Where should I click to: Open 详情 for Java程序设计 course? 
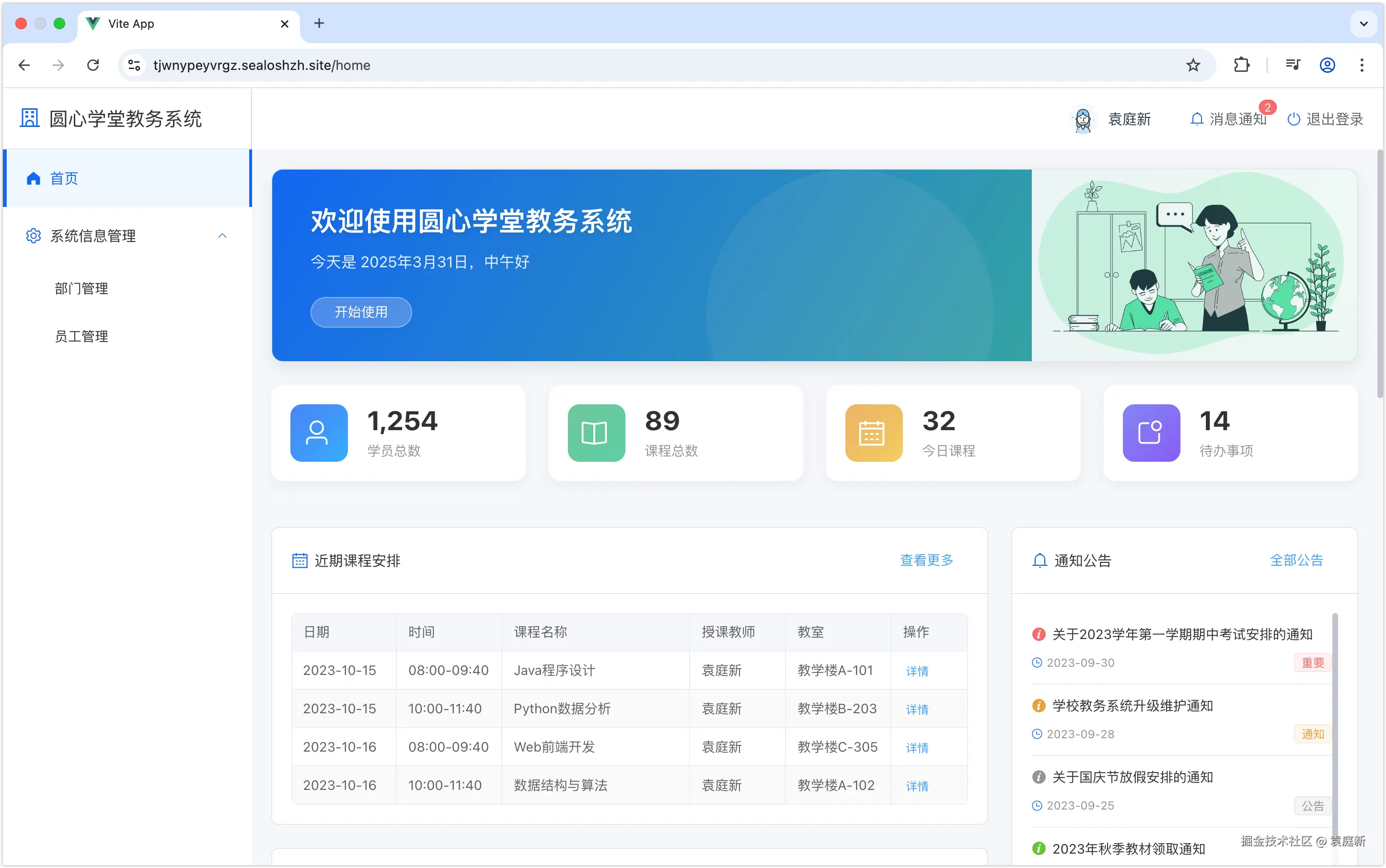[x=917, y=671]
